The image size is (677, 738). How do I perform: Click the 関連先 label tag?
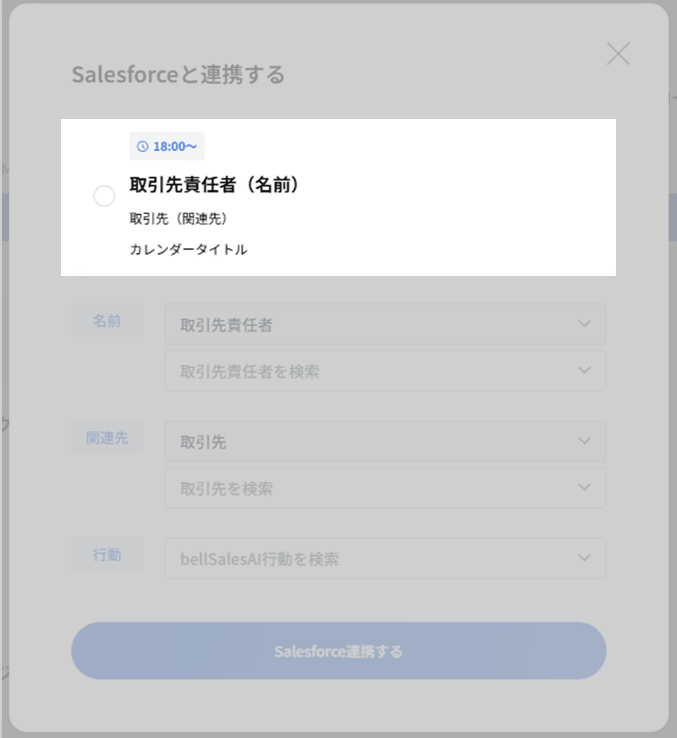point(106,437)
